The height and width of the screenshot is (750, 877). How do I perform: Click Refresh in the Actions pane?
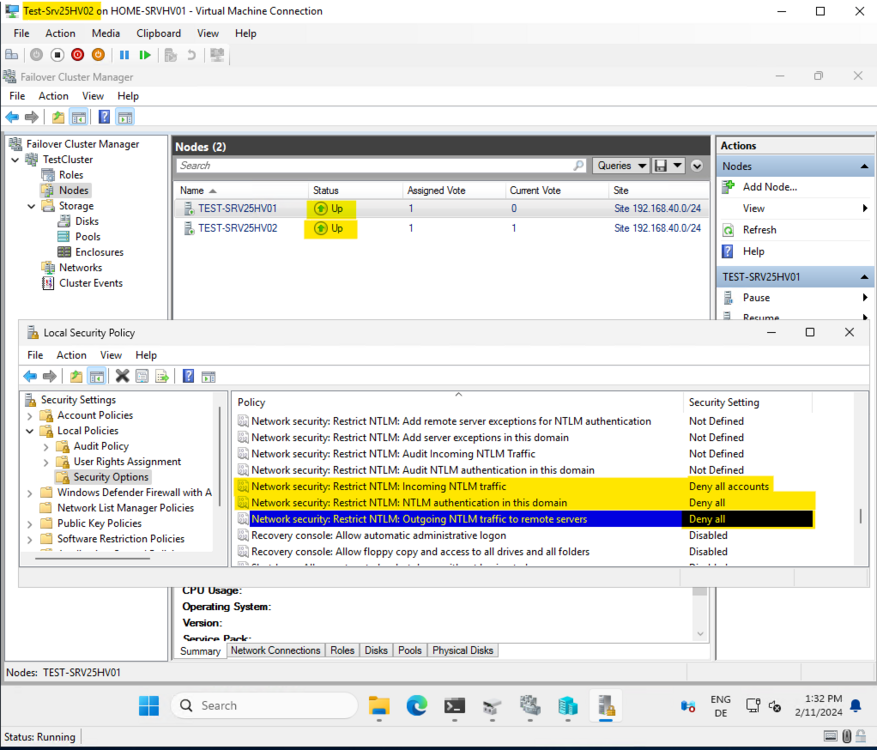tap(759, 230)
